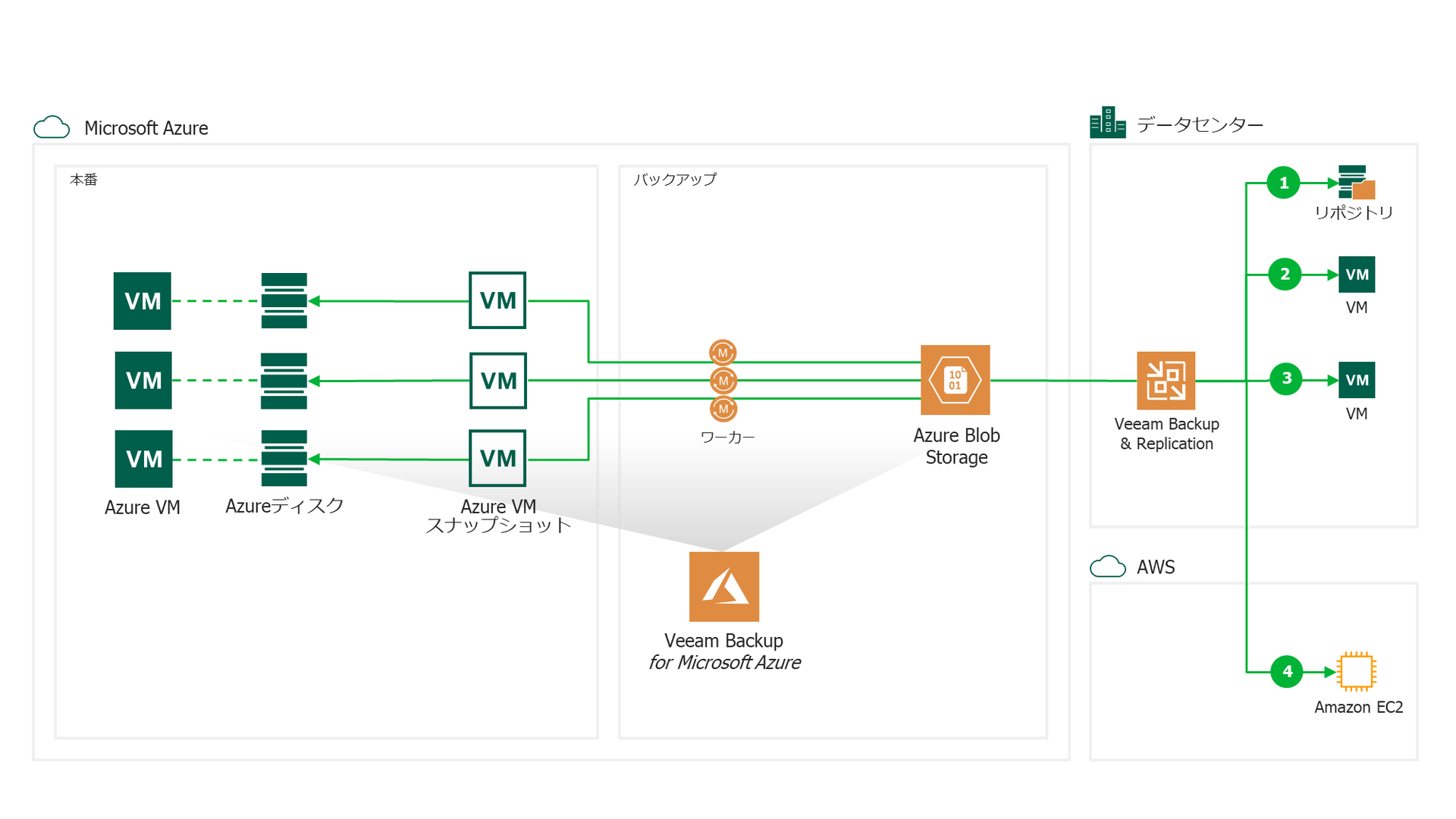Click the green circle numbered 2
The width and height of the screenshot is (1456, 819).
[1285, 275]
